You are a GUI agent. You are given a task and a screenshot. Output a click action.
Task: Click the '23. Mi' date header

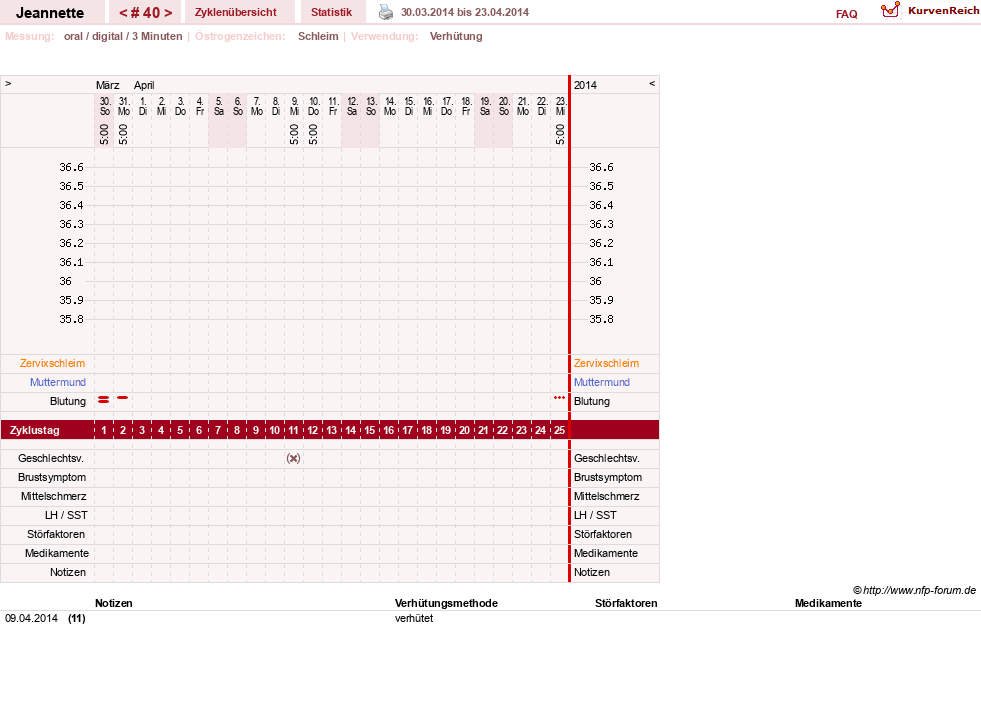(x=561, y=106)
